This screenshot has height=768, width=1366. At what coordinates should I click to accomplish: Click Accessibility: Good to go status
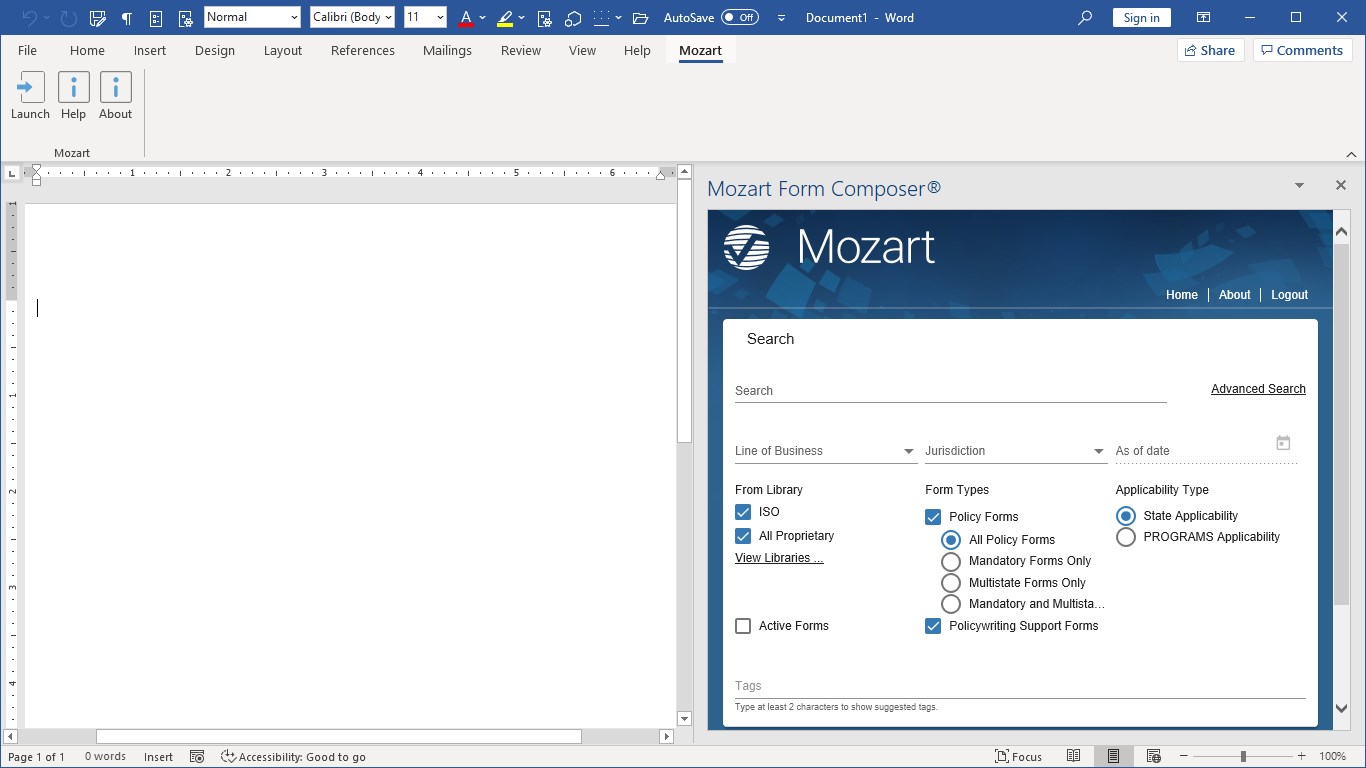293,757
